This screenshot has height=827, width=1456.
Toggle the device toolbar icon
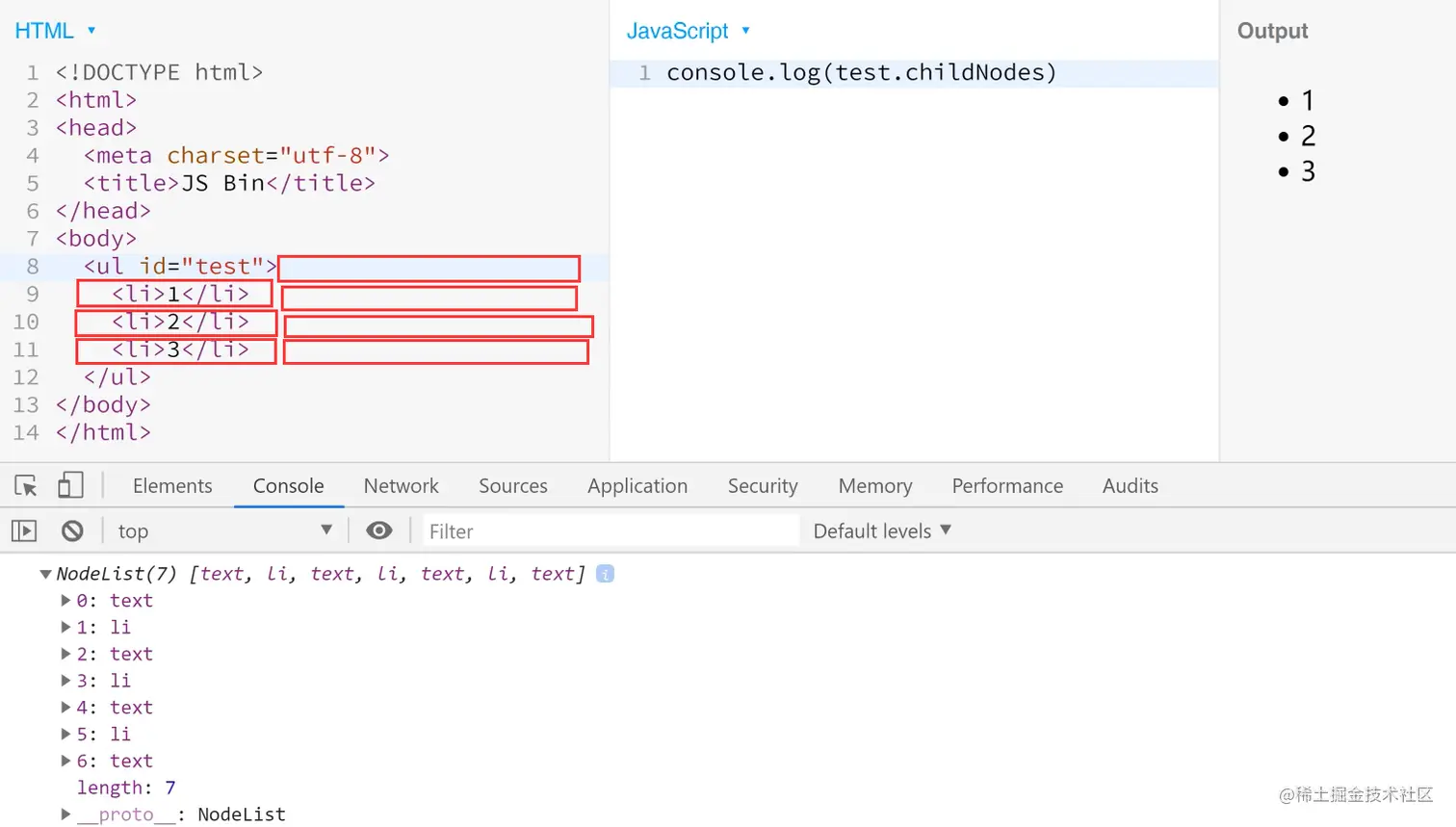pos(70,484)
